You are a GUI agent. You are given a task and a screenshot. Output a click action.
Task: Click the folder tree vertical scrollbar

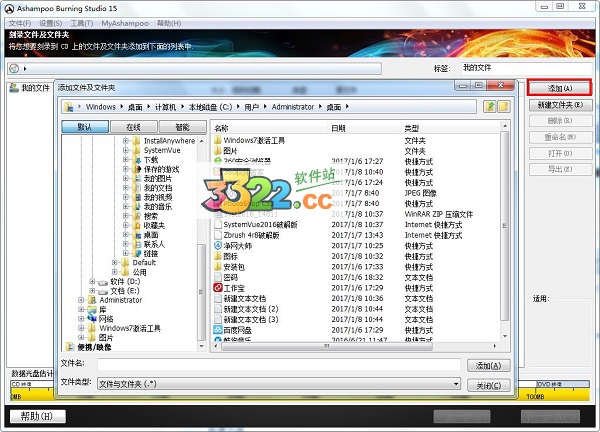tap(201, 292)
